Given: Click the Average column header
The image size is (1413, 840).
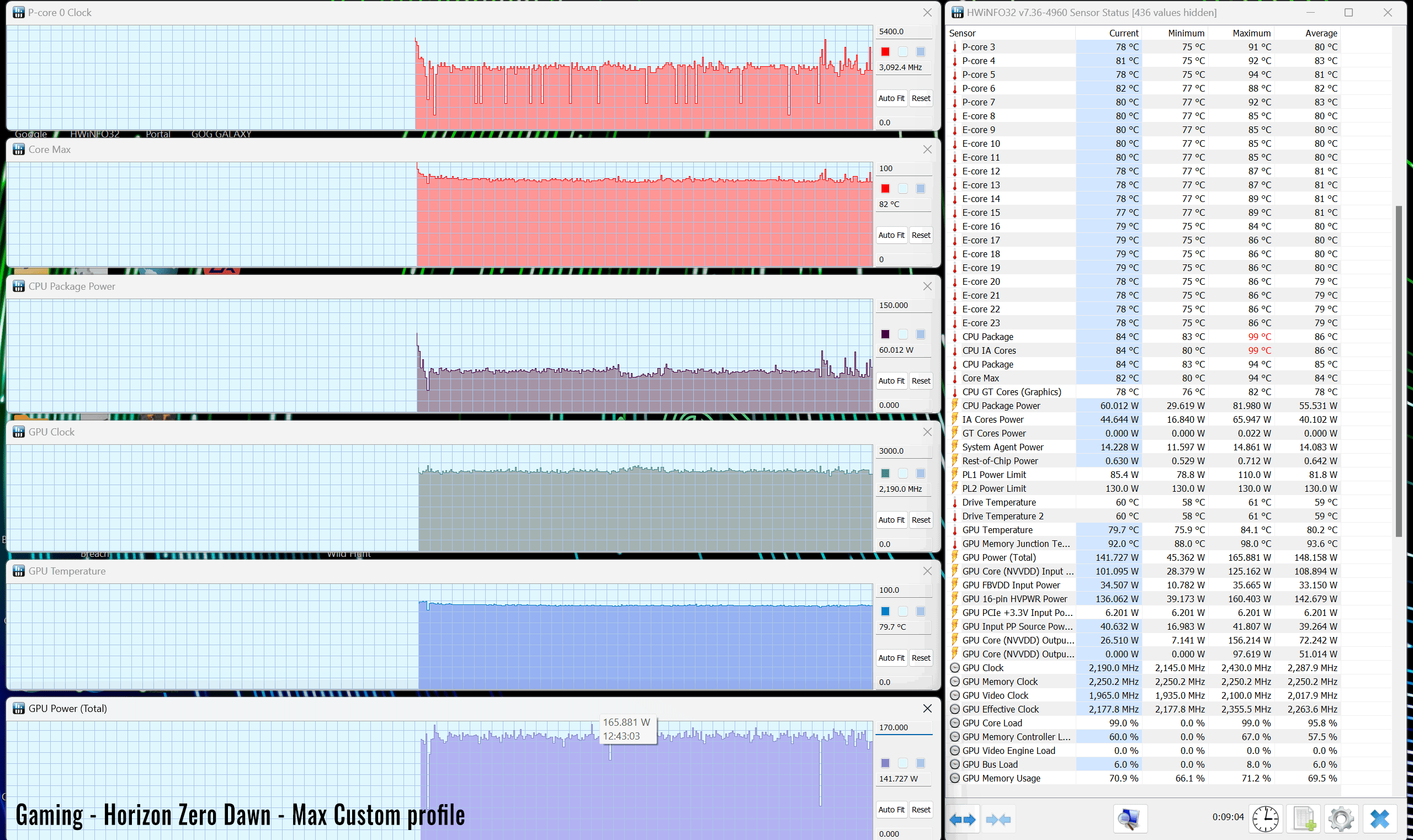Looking at the screenshot, I should [x=1306, y=33].
